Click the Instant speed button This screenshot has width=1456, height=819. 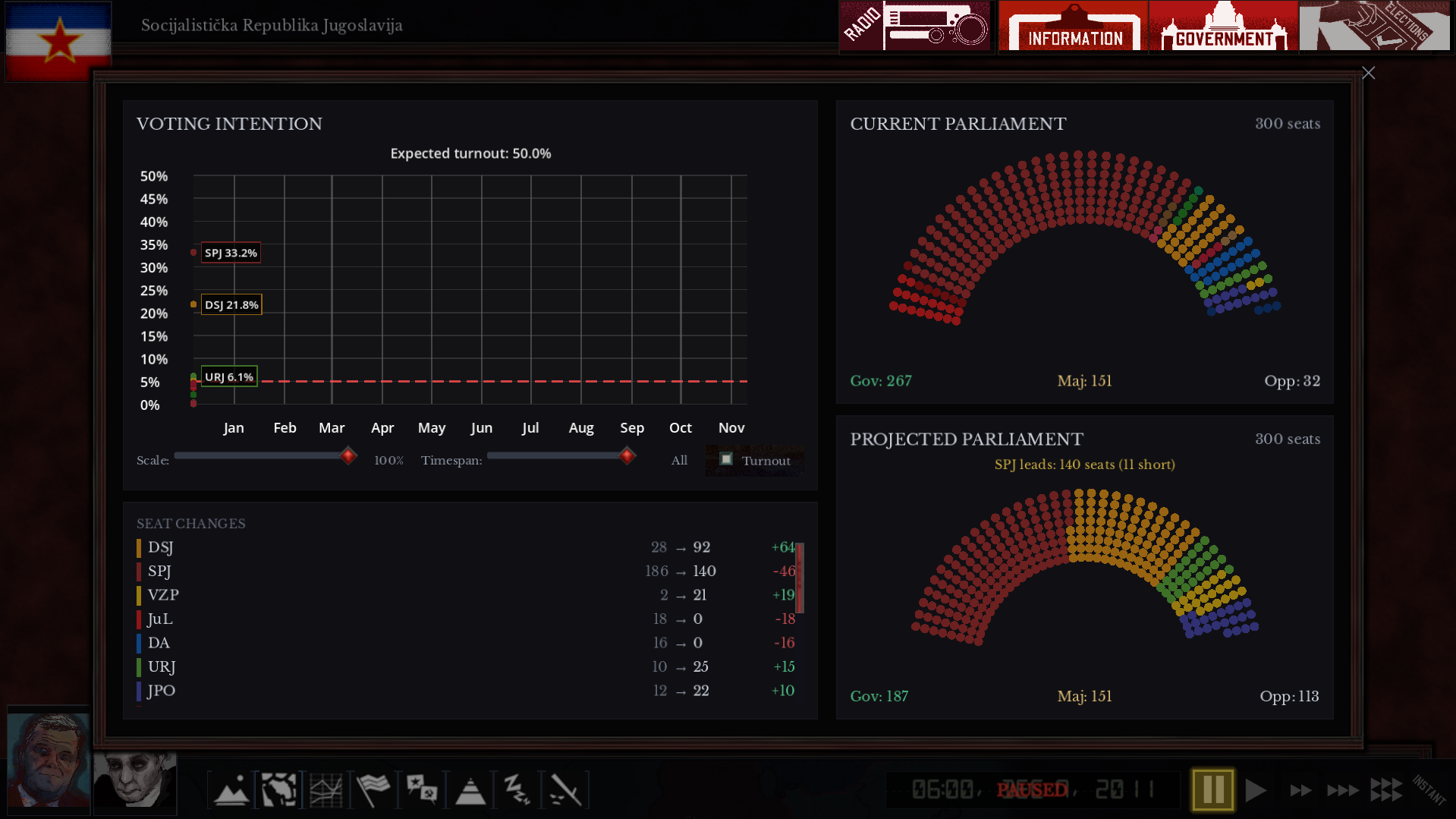click(x=1429, y=790)
